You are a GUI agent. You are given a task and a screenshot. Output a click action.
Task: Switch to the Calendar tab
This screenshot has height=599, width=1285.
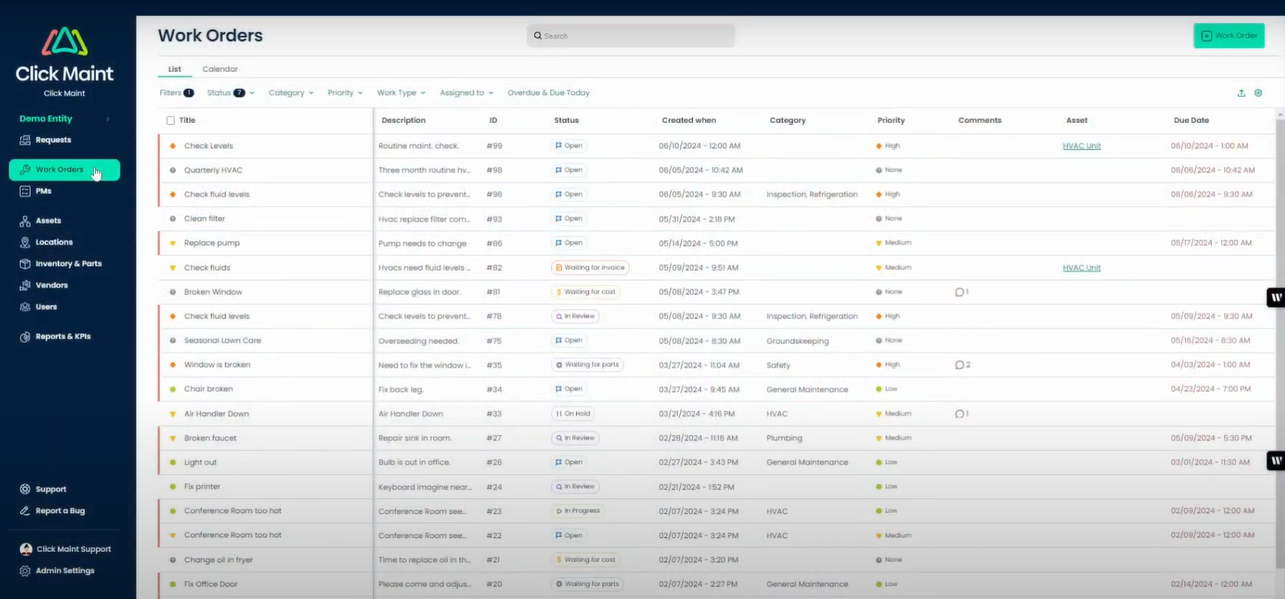pyautogui.click(x=220, y=69)
